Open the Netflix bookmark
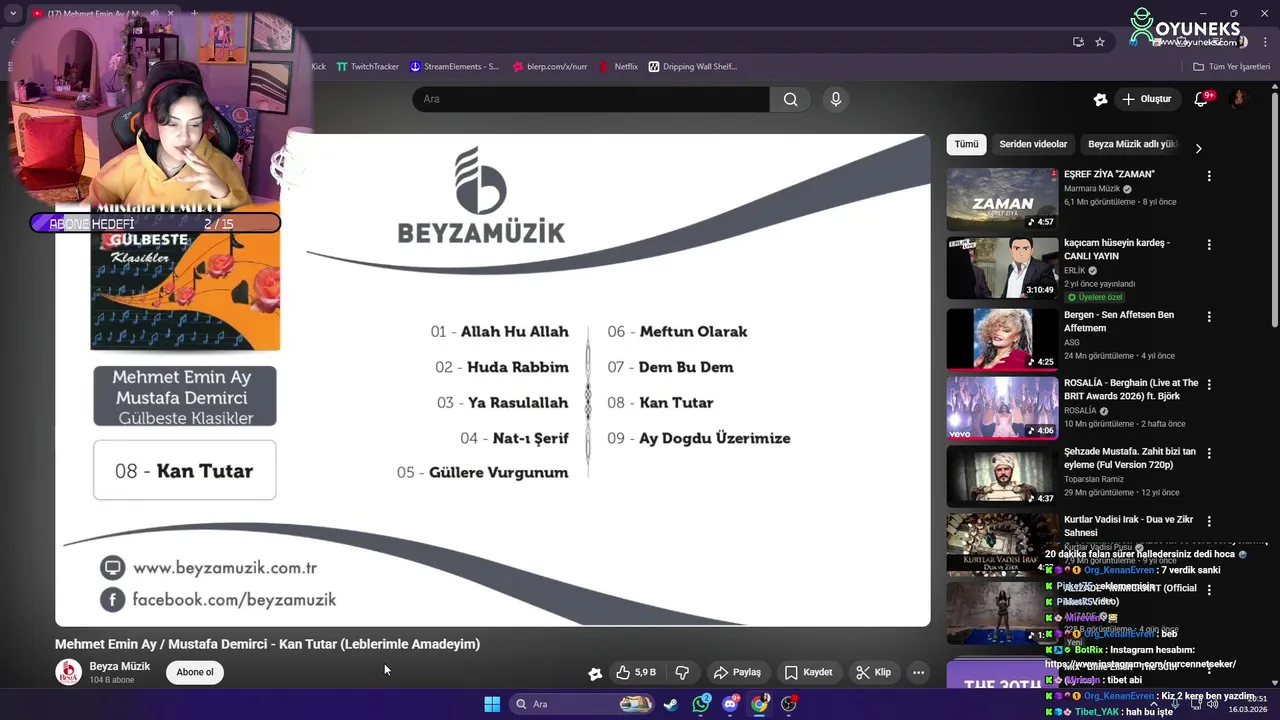This screenshot has width=1280, height=720. coord(618,67)
